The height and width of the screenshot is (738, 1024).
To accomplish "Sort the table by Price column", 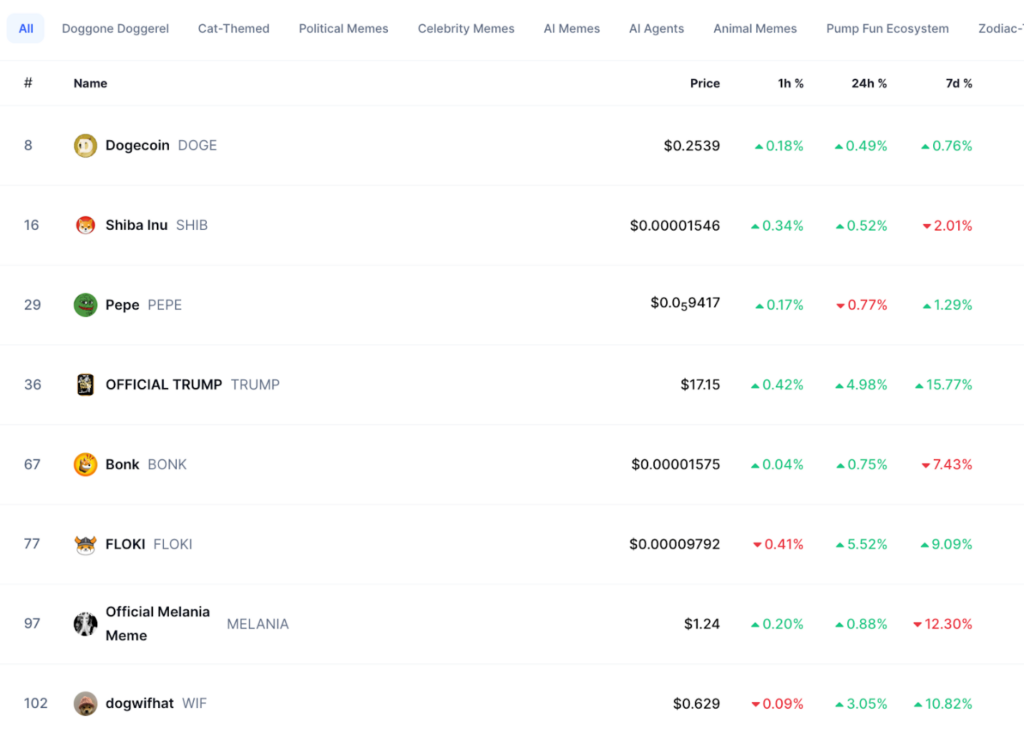I will point(704,84).
